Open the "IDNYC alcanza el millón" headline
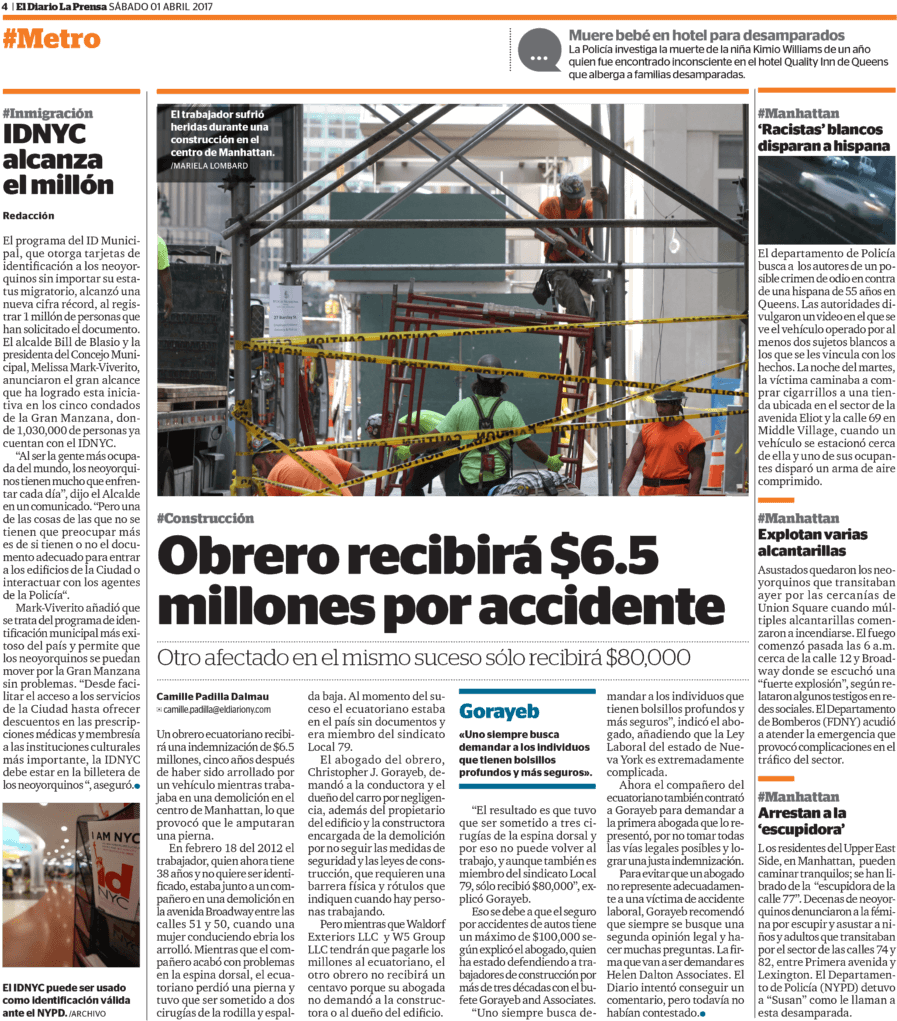 [x=59, y=160]
